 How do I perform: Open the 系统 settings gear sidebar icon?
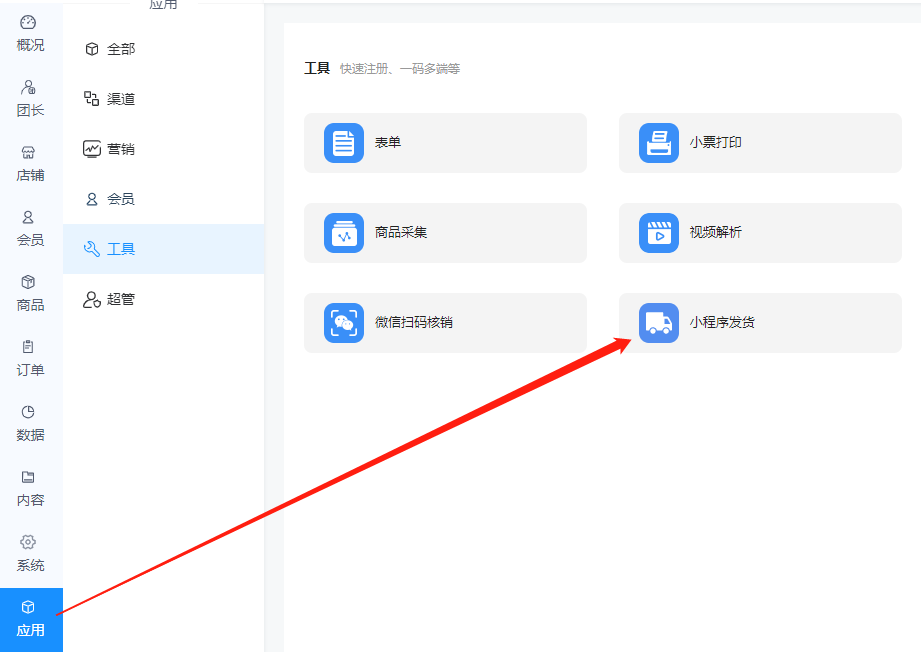coord(28,542)
